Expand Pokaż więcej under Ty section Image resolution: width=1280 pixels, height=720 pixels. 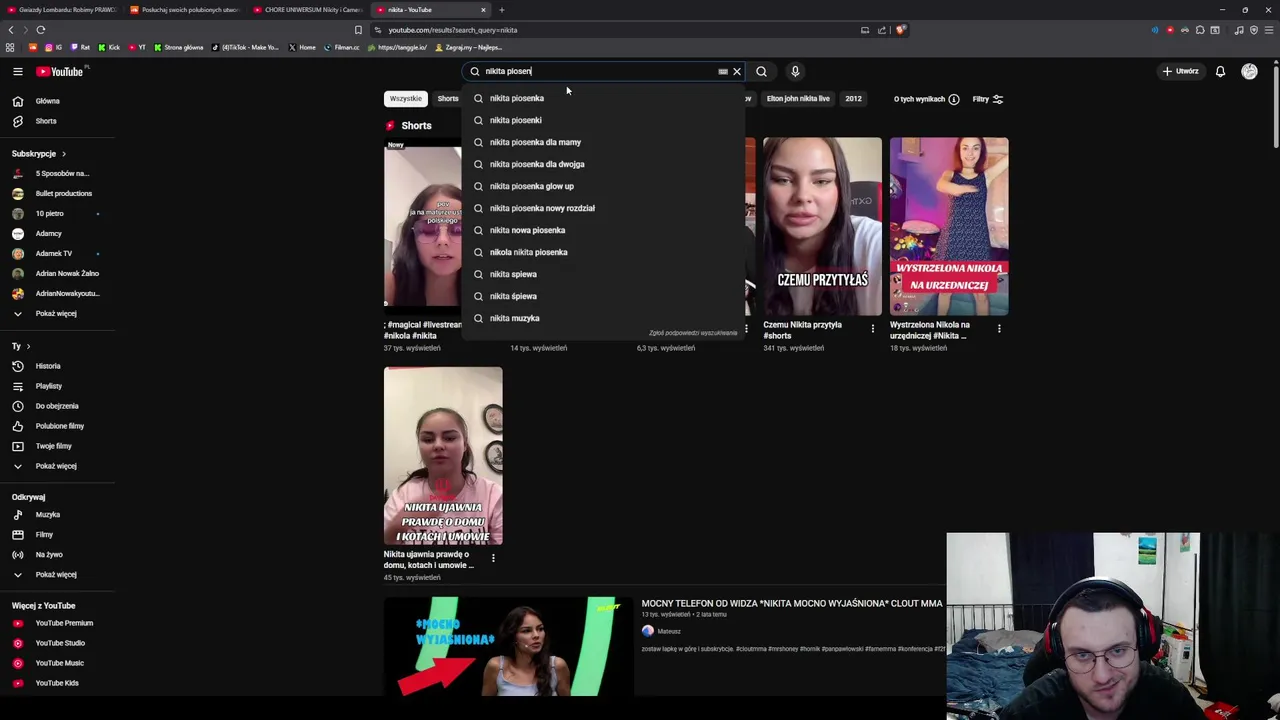[x=57, y=466]
